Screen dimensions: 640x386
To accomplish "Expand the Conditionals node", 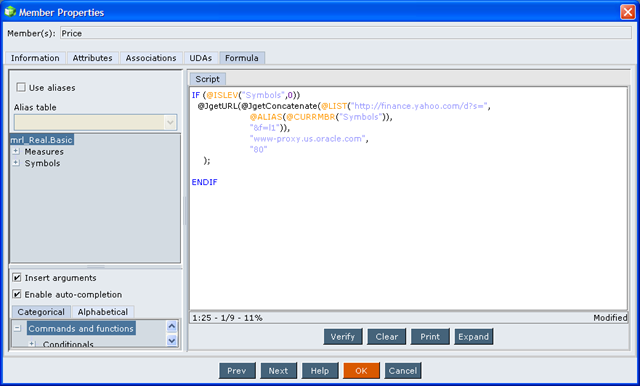I will (x=32, y=344).
